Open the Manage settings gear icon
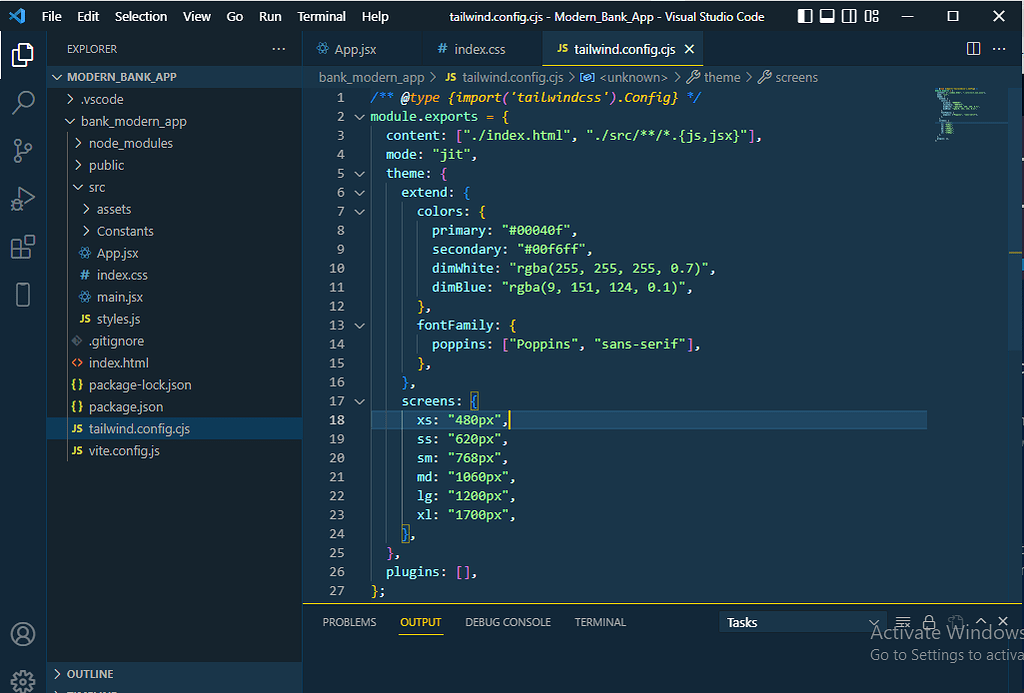Image resolution: width=1024 pixels, height=693 pixels. pos(22,680)
